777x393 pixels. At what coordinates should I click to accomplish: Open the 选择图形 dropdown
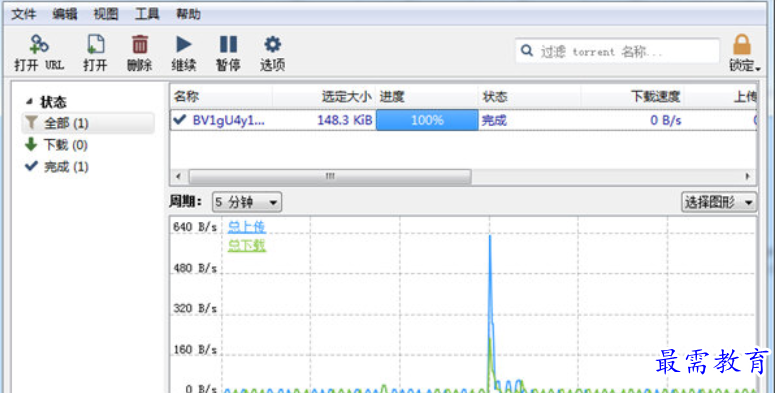click(719, 202)
